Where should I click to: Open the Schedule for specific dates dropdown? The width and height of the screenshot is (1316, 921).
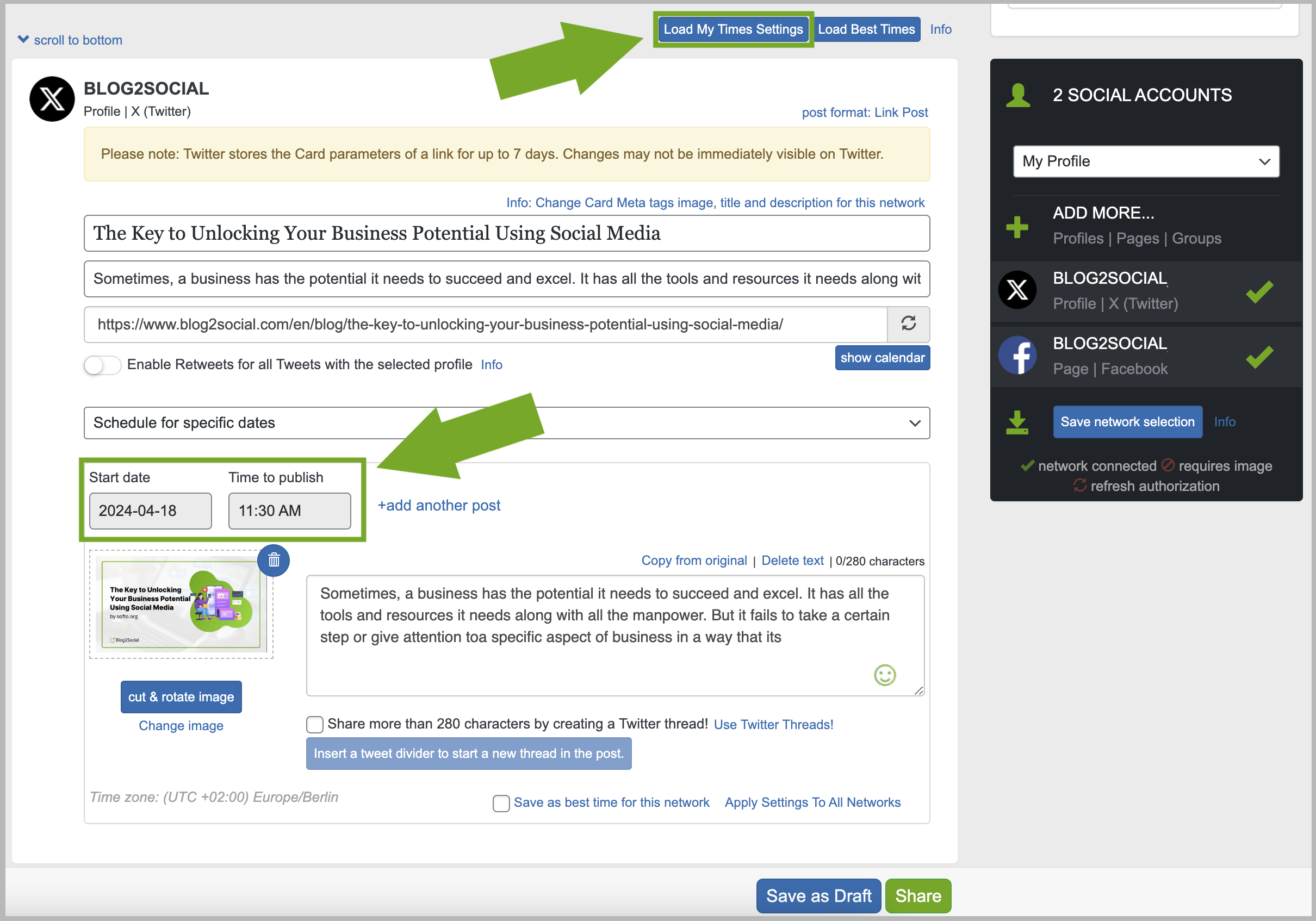(x=507, y=423)
